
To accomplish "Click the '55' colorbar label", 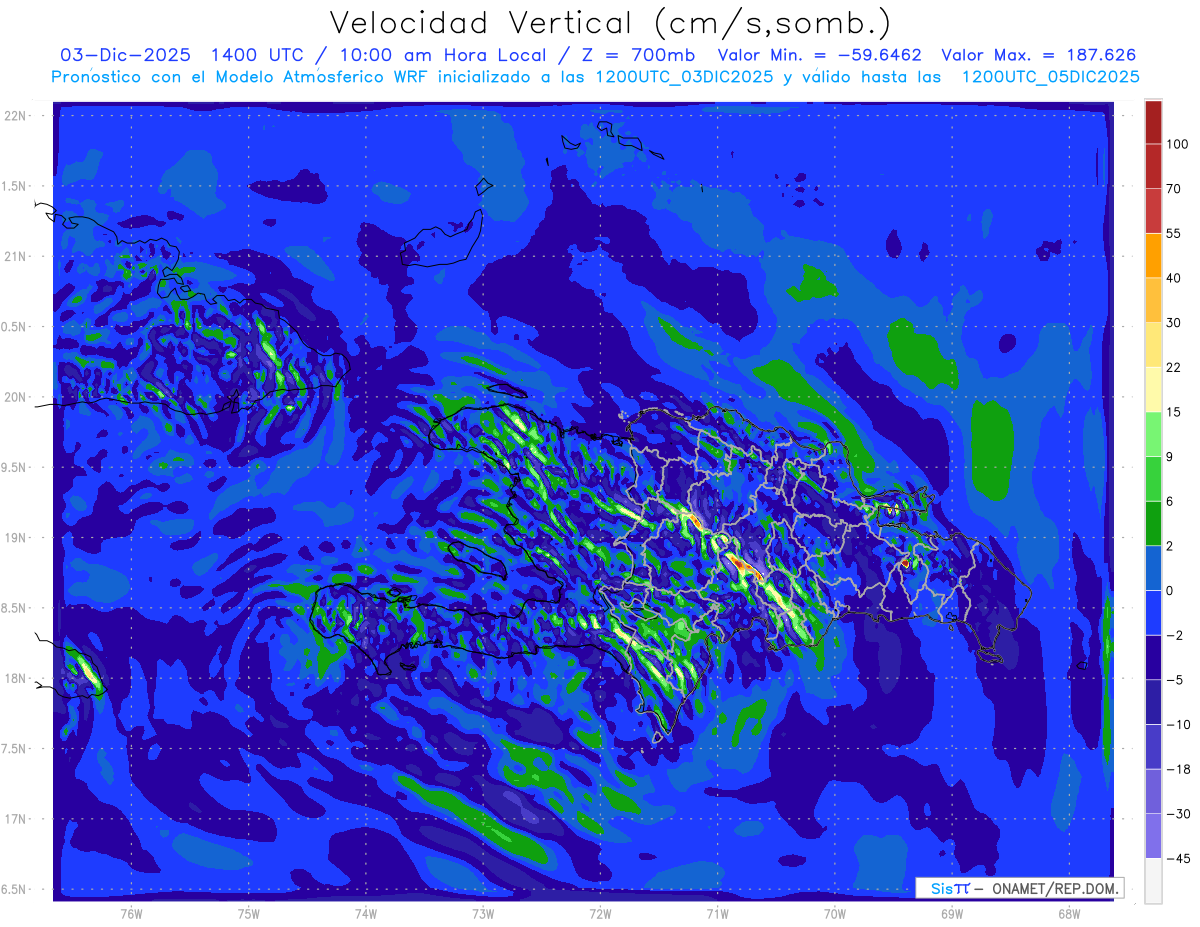I will pos(1174,233).
